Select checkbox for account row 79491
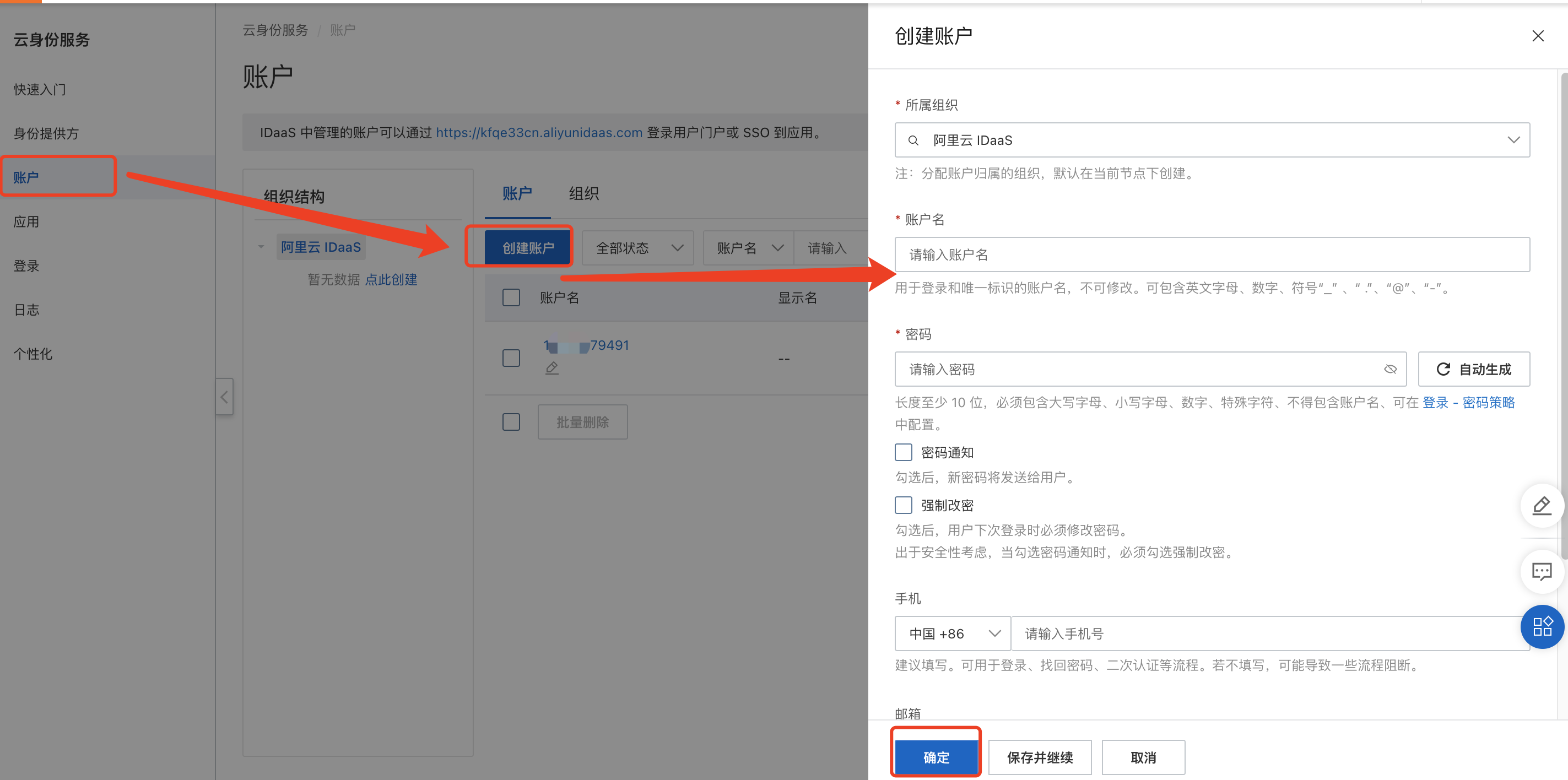The width and height of the screenshot is (1568, 780). pos(511,357)
